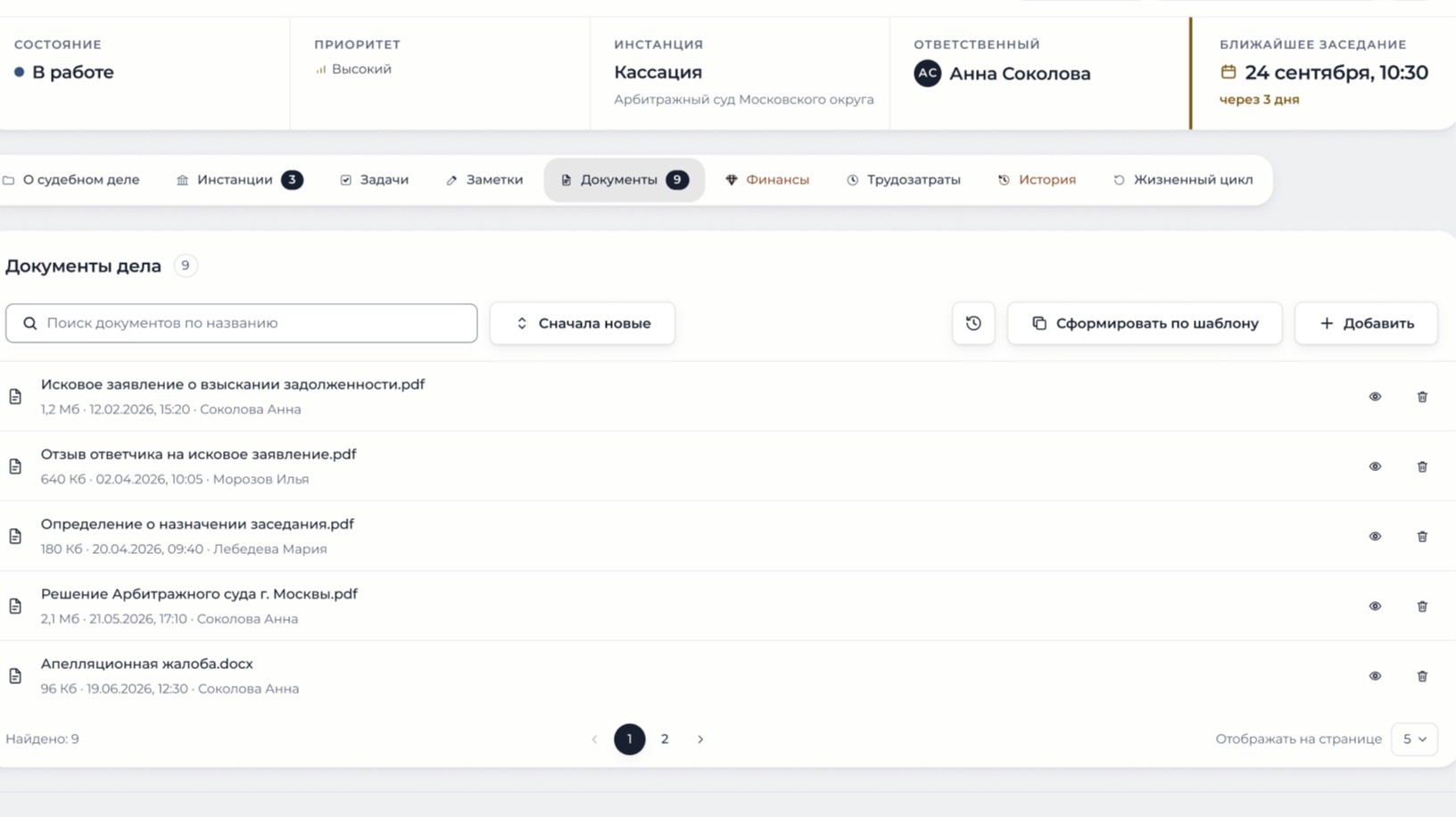The image size is (1456, 817).
Task: Preview Определение о назначении заседания eye icon
Action: click(x=1375, y=536)
